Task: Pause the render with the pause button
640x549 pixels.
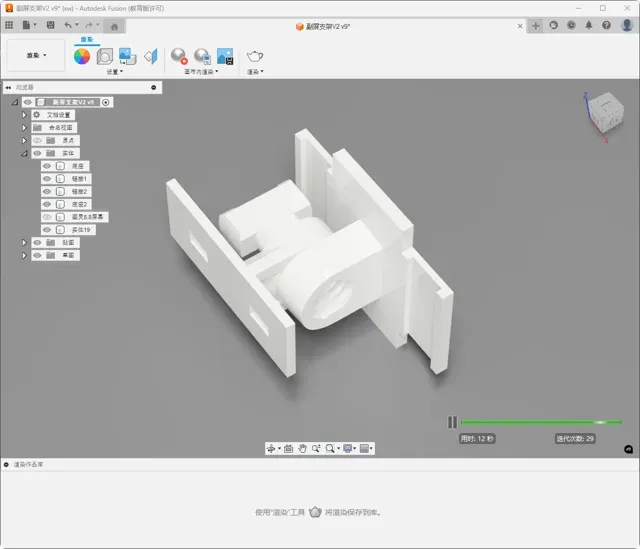Action: [x=452, y=422]
